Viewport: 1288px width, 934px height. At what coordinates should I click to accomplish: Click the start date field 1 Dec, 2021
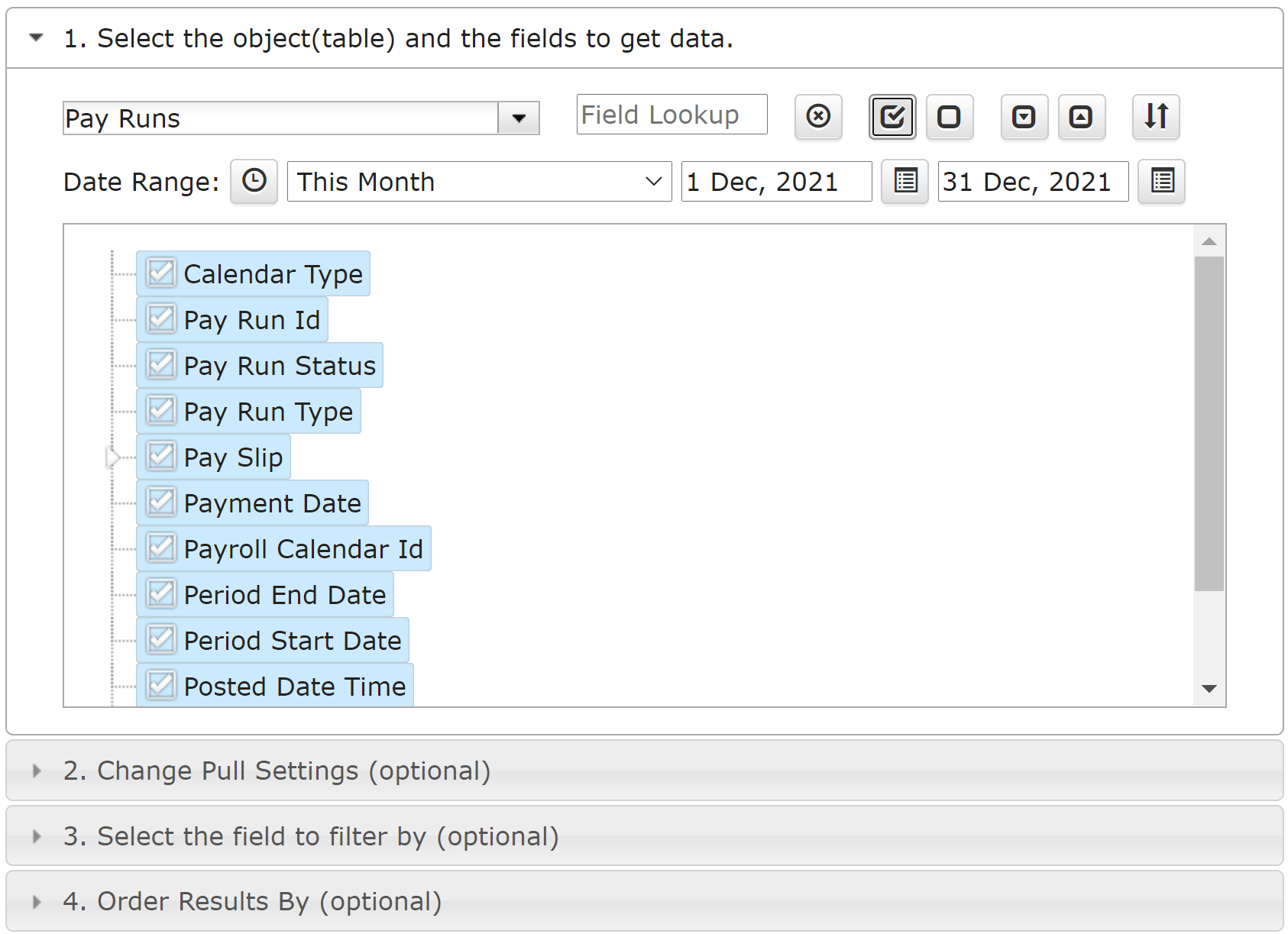(x=777, y=182)
